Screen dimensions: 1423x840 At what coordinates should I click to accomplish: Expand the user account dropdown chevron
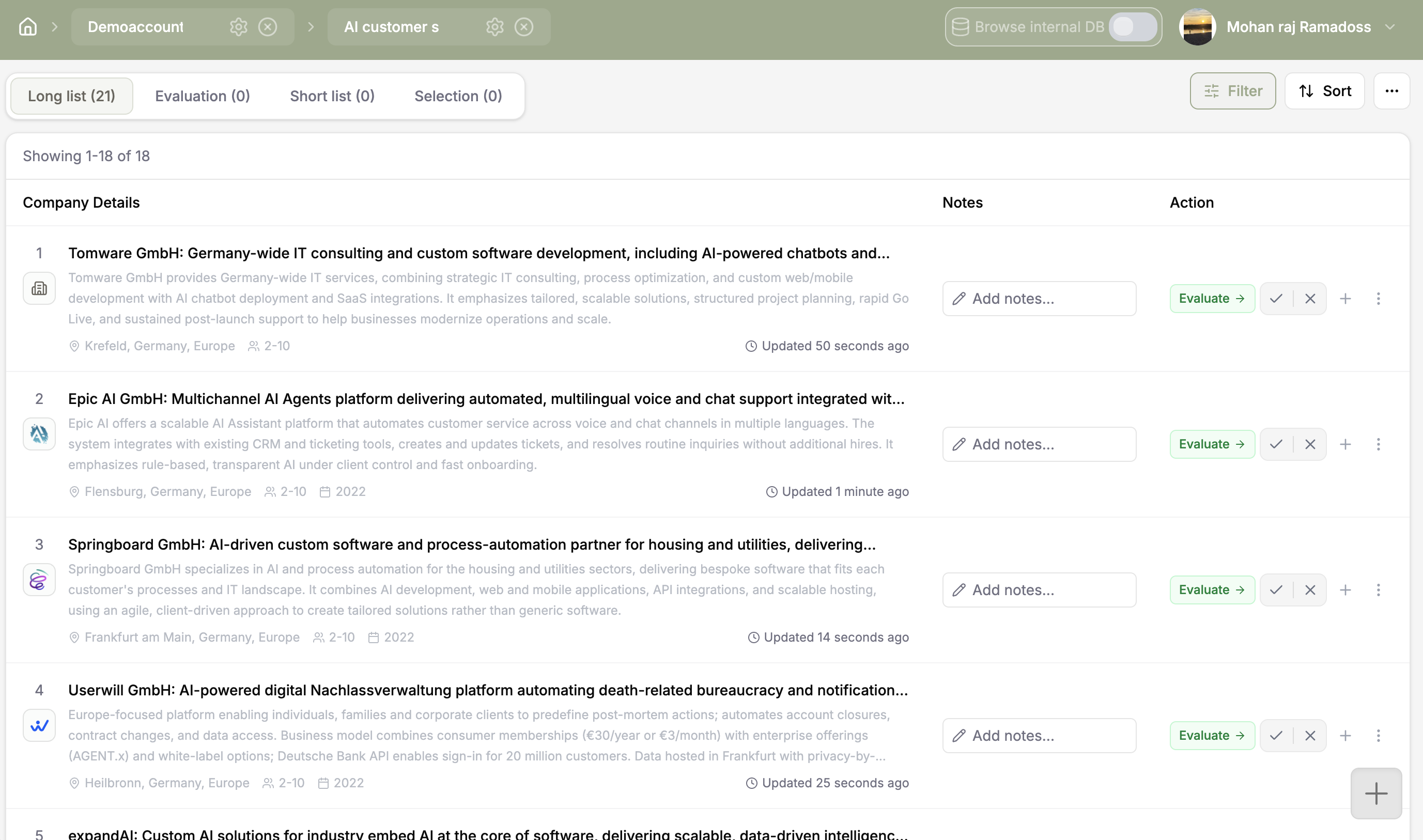pyautogui.click(x=1390, y=26)
